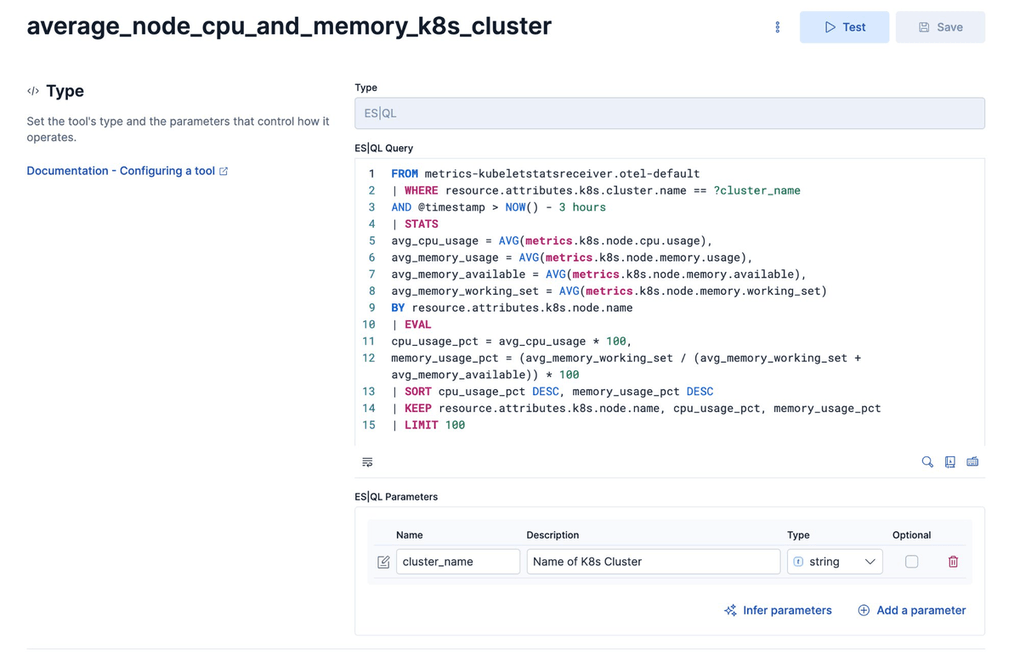This screenshot has width=1020, height=656.
Task: Open the ES|QL reference book icon
Action: click(949, 461)
